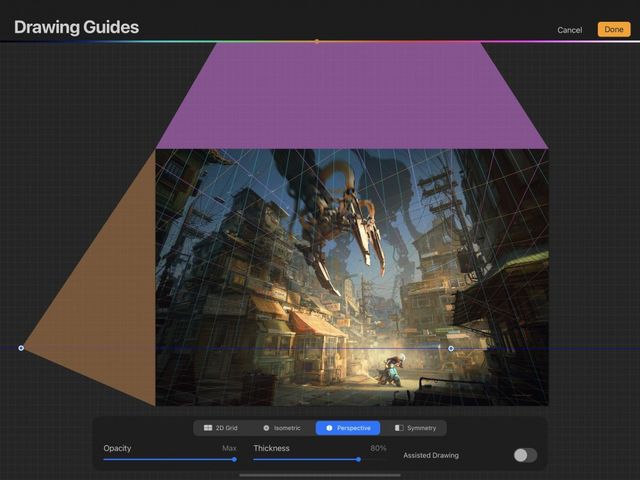Select the Isometric guide mode
The width and height of the screenshot is (640, 480).
(x=282, y=428)
